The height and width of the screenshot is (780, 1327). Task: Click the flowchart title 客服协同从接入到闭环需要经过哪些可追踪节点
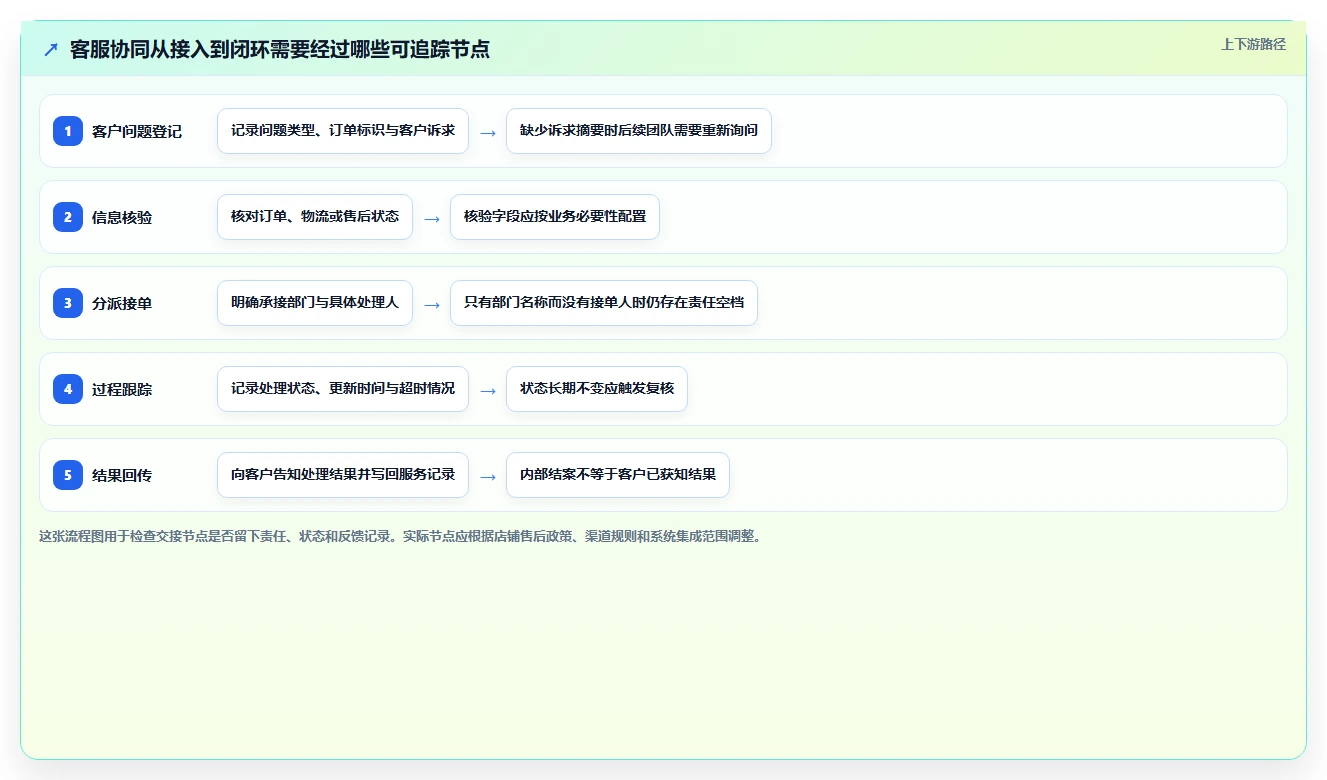280,50
